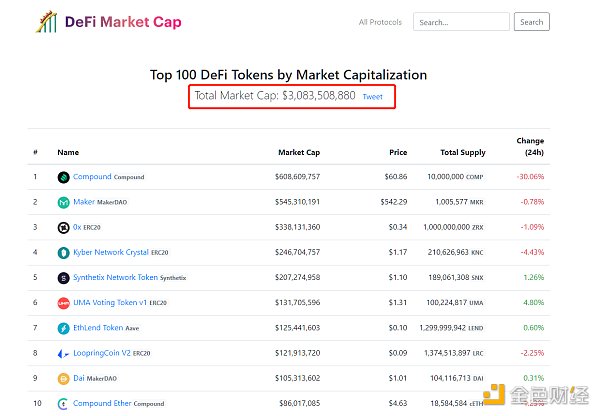Click the Dai token icon
Screen dimensions: 600x416
coord(64,379)
